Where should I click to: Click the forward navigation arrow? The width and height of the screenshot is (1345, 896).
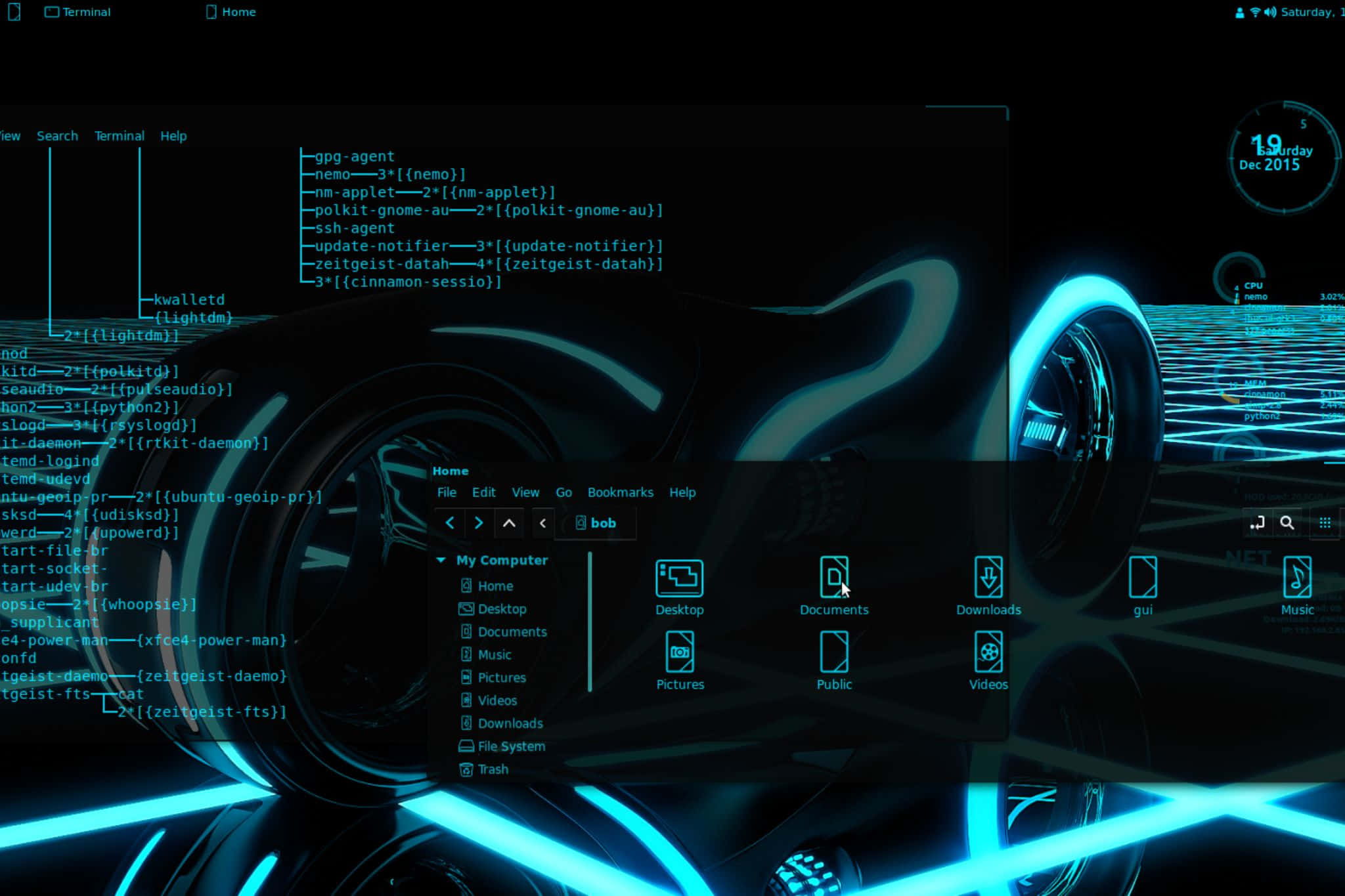tap(479, 523)
